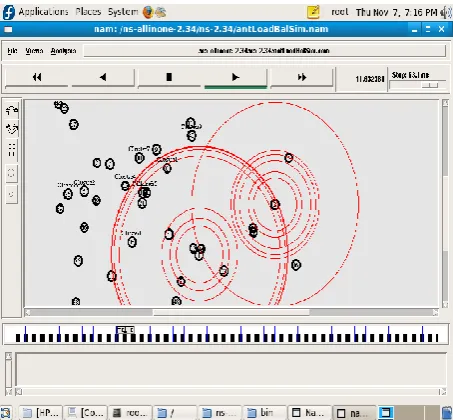
Task: Launch Firefox from the top panel
Action: coord(148,12)
